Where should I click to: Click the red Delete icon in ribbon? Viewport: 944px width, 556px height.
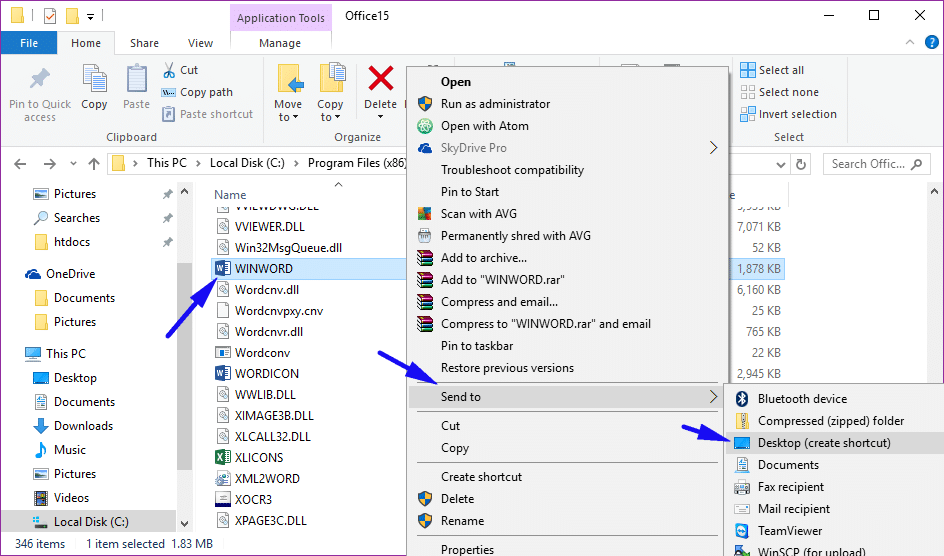[x=380, y=78]
